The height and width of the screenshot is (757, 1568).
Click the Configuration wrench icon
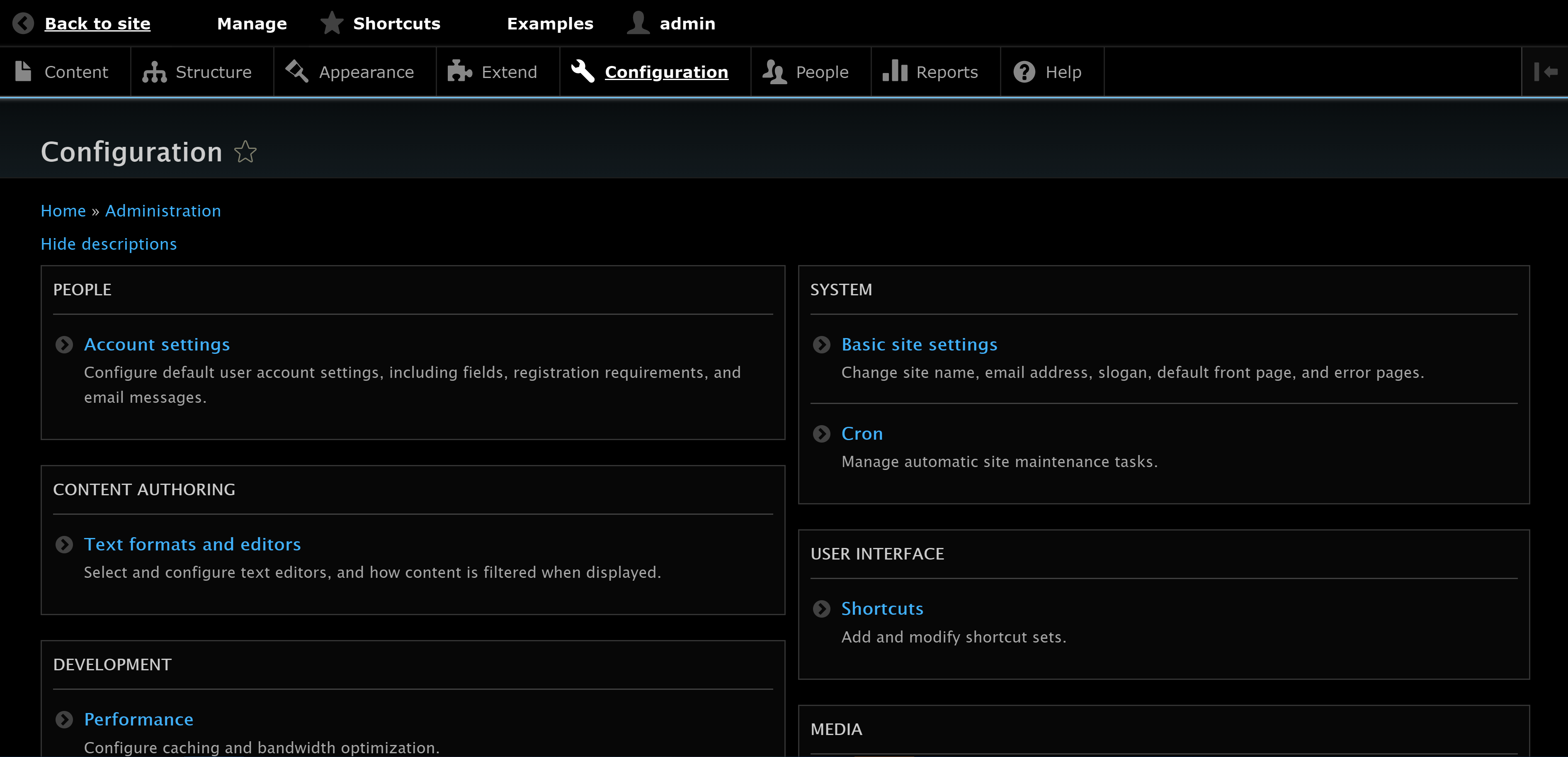(583, 71)
